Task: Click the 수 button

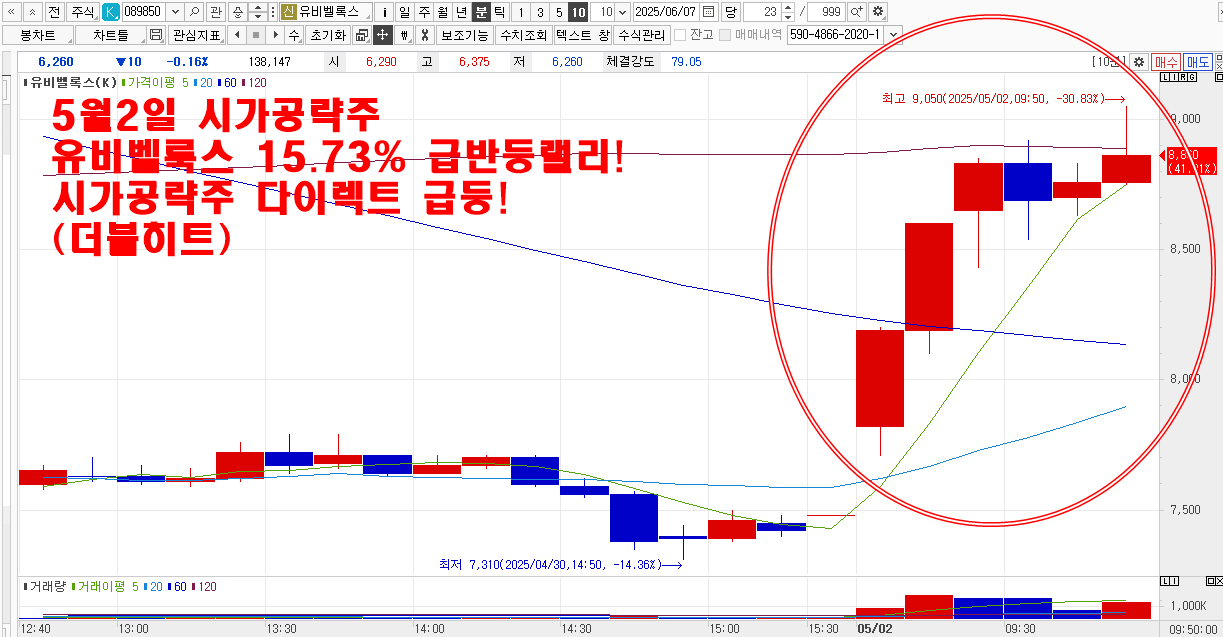Action: (294, 35)
